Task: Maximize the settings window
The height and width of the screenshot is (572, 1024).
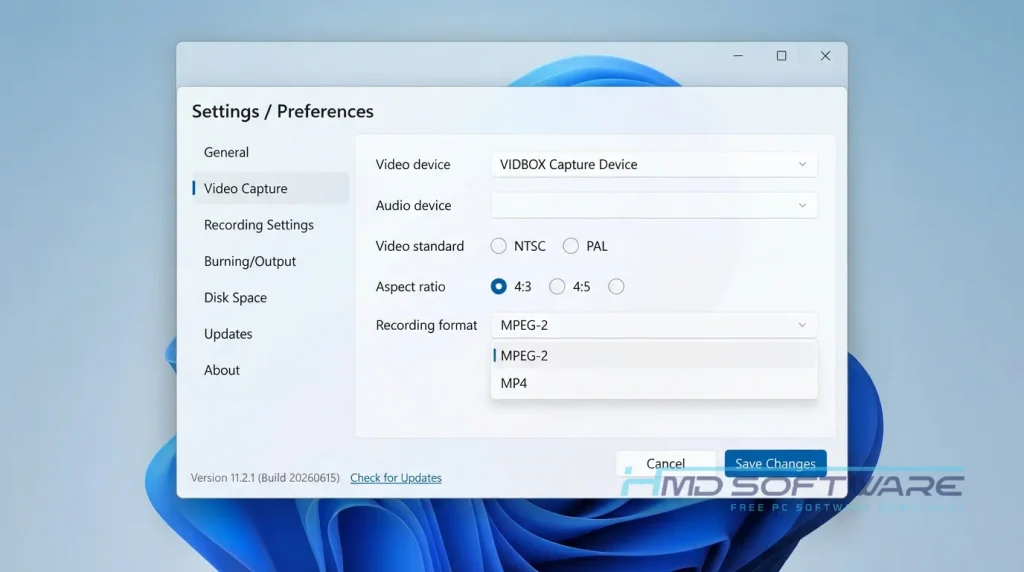Action: [x=781, y=56]
